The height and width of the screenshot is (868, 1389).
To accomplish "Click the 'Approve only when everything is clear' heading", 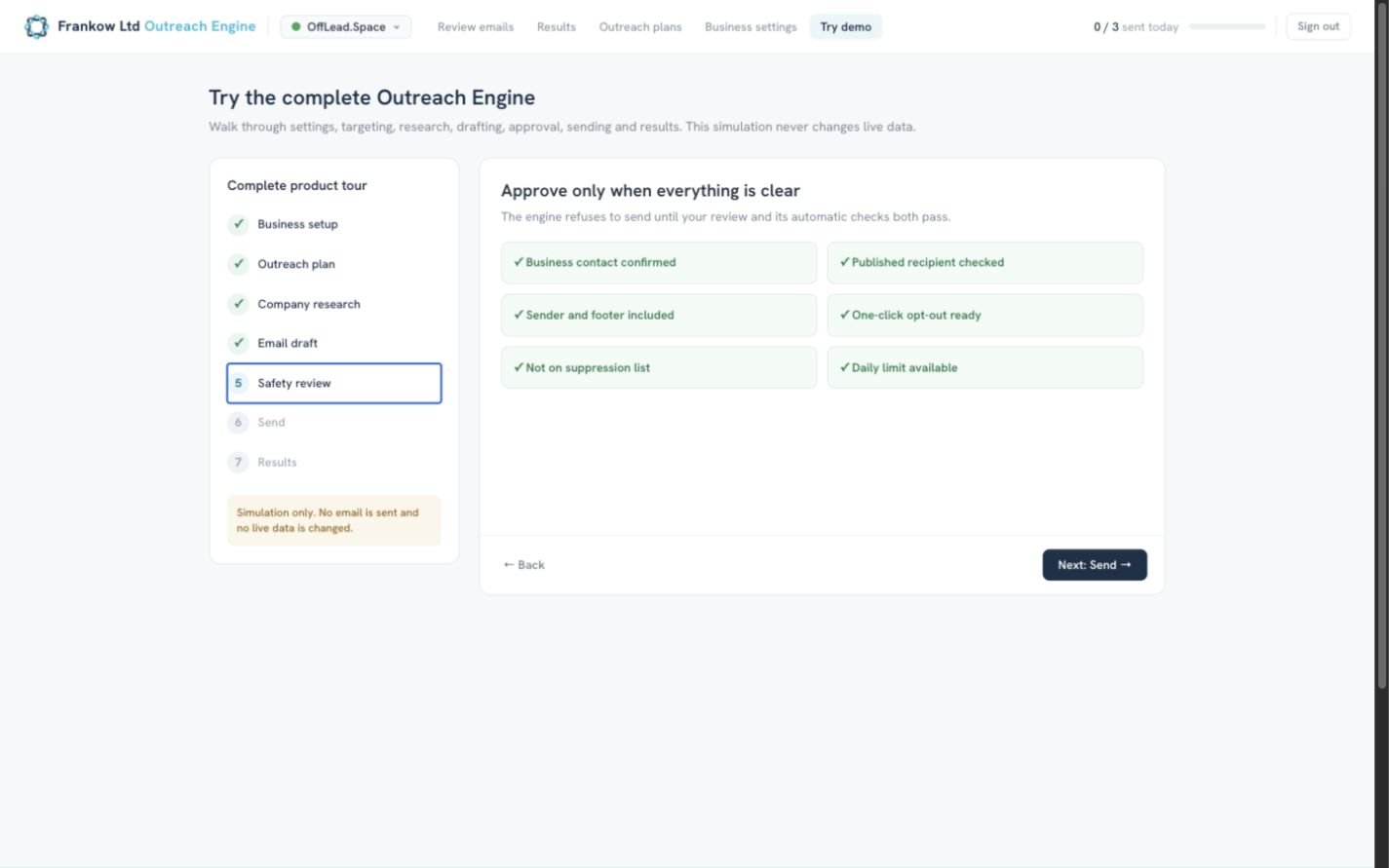I will [x=650, y=191].
